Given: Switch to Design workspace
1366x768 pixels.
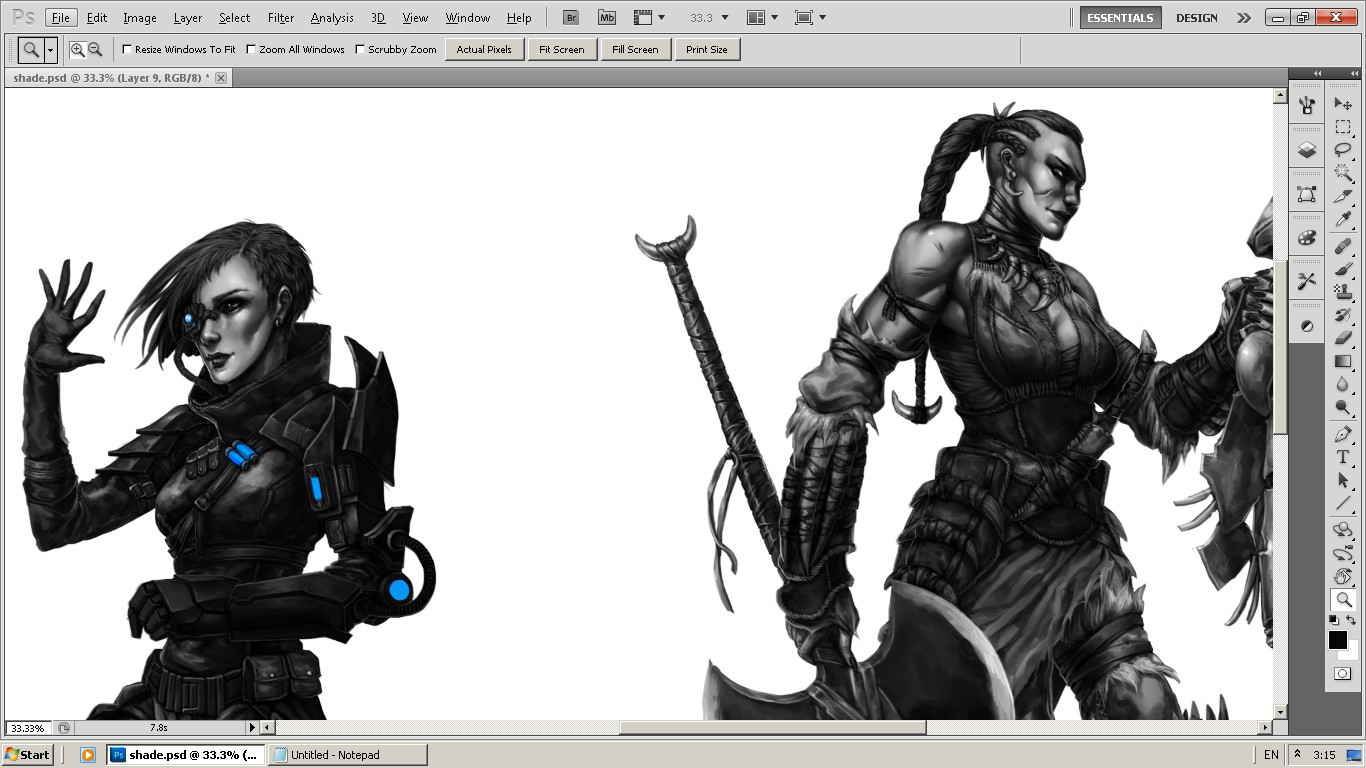Looking at the screenshot, I should [1197, 18].
